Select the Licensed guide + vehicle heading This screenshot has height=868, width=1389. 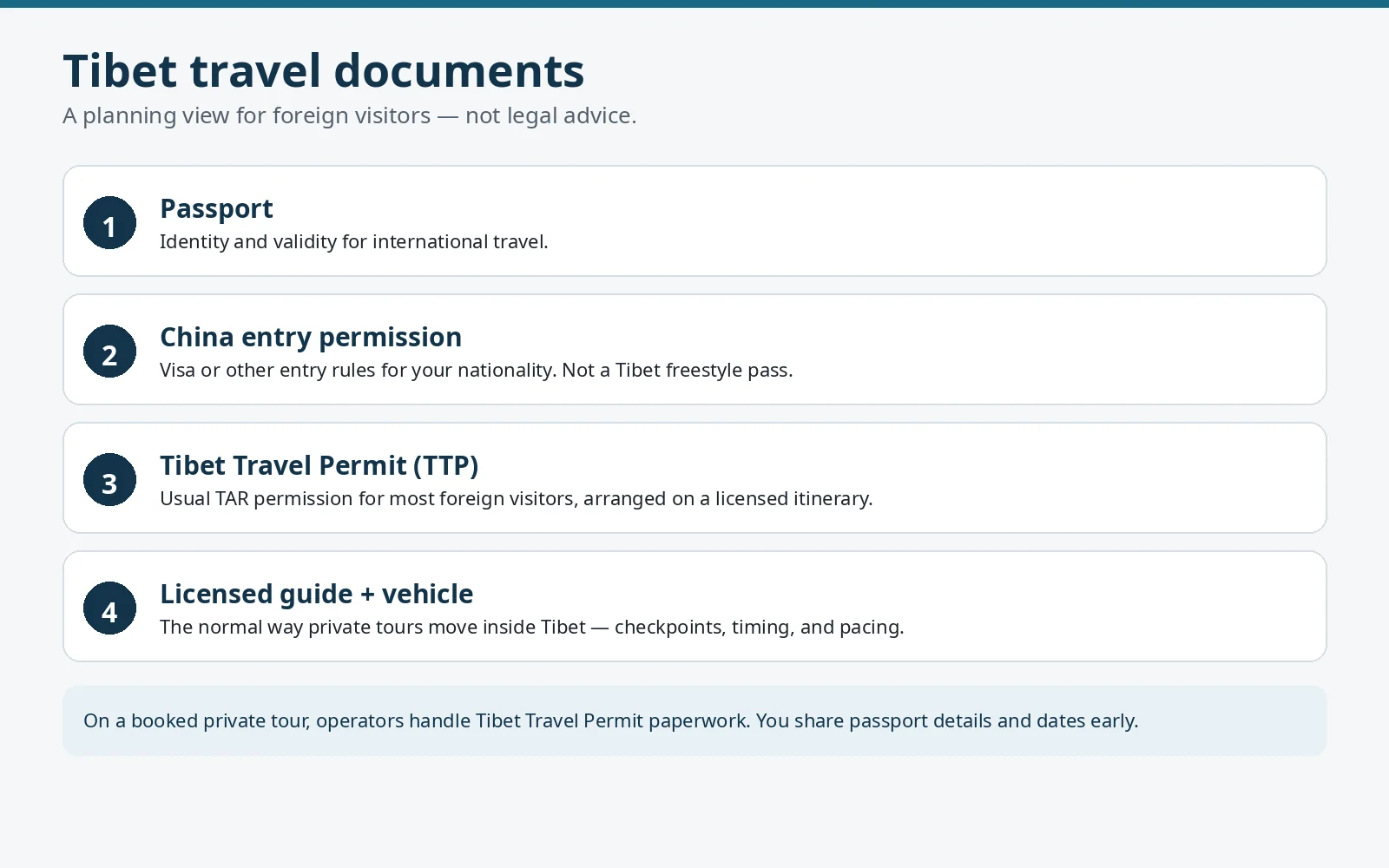[x=316, y=594]
